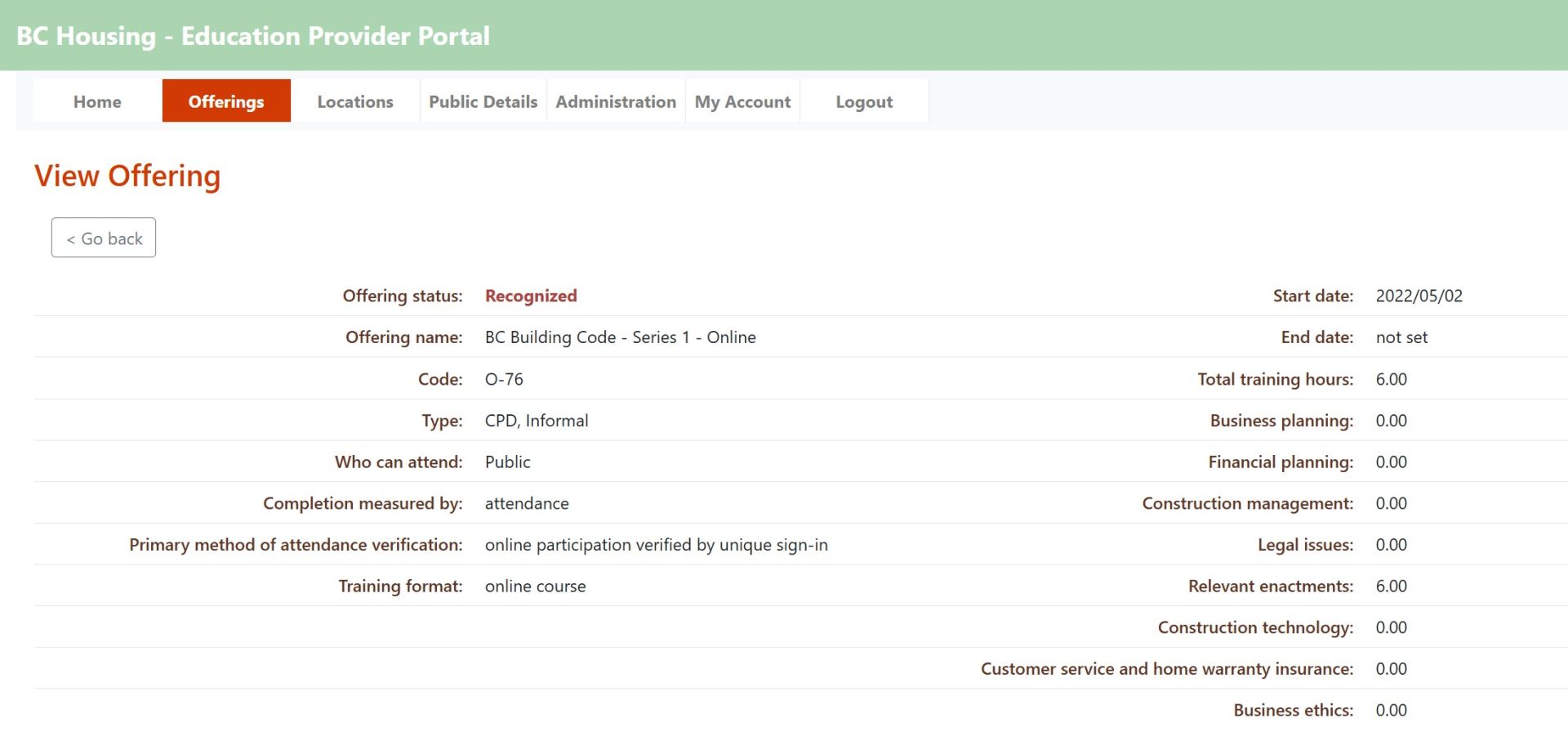
Task: Open the Public Details tab
Action: (x=483, y=101)
